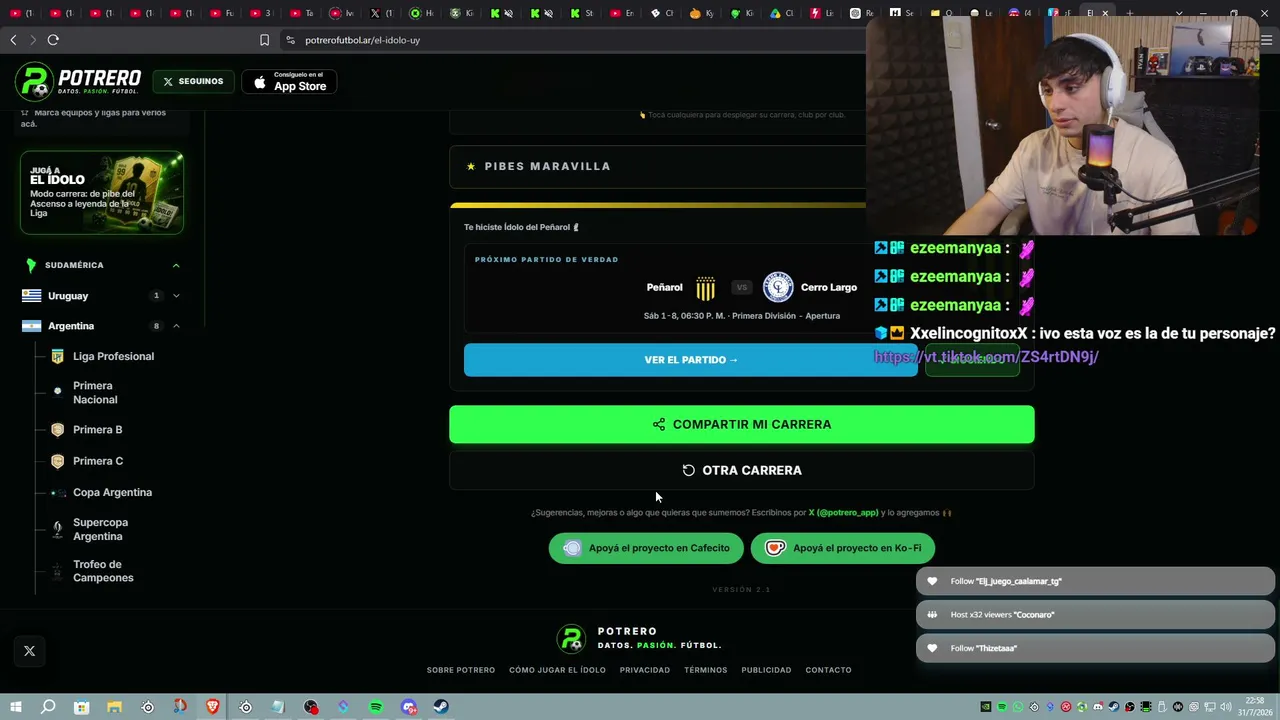Viewport: 1280px width, 720px height.
Task: Click the Supercopa Argentina trophy icon
Action: (x=57, y=529)
